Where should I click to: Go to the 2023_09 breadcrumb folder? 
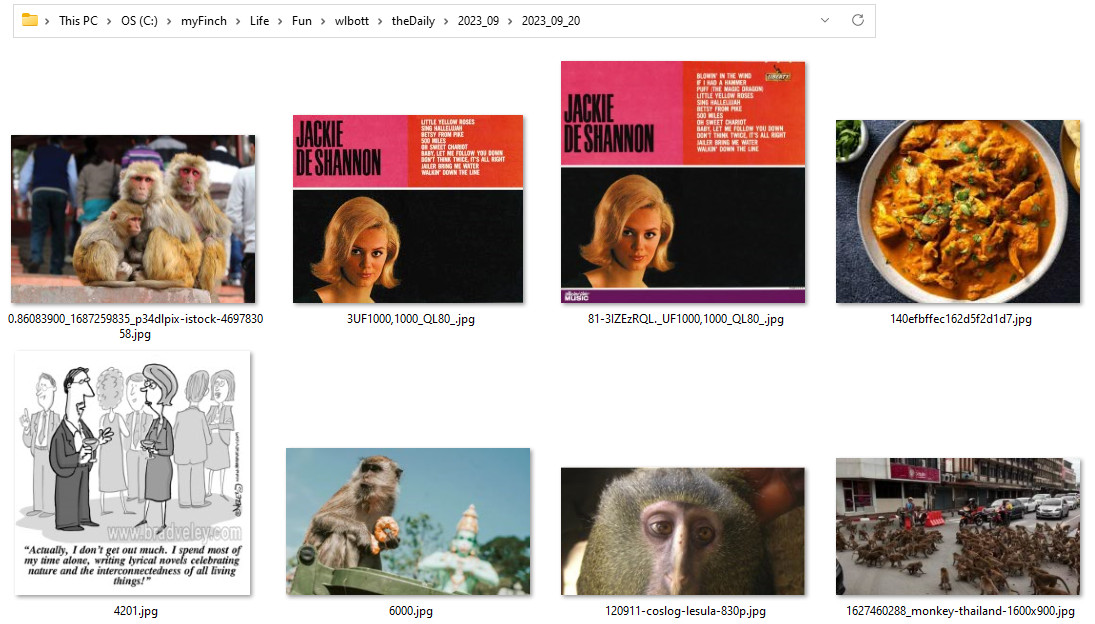(x=478, y=21)
